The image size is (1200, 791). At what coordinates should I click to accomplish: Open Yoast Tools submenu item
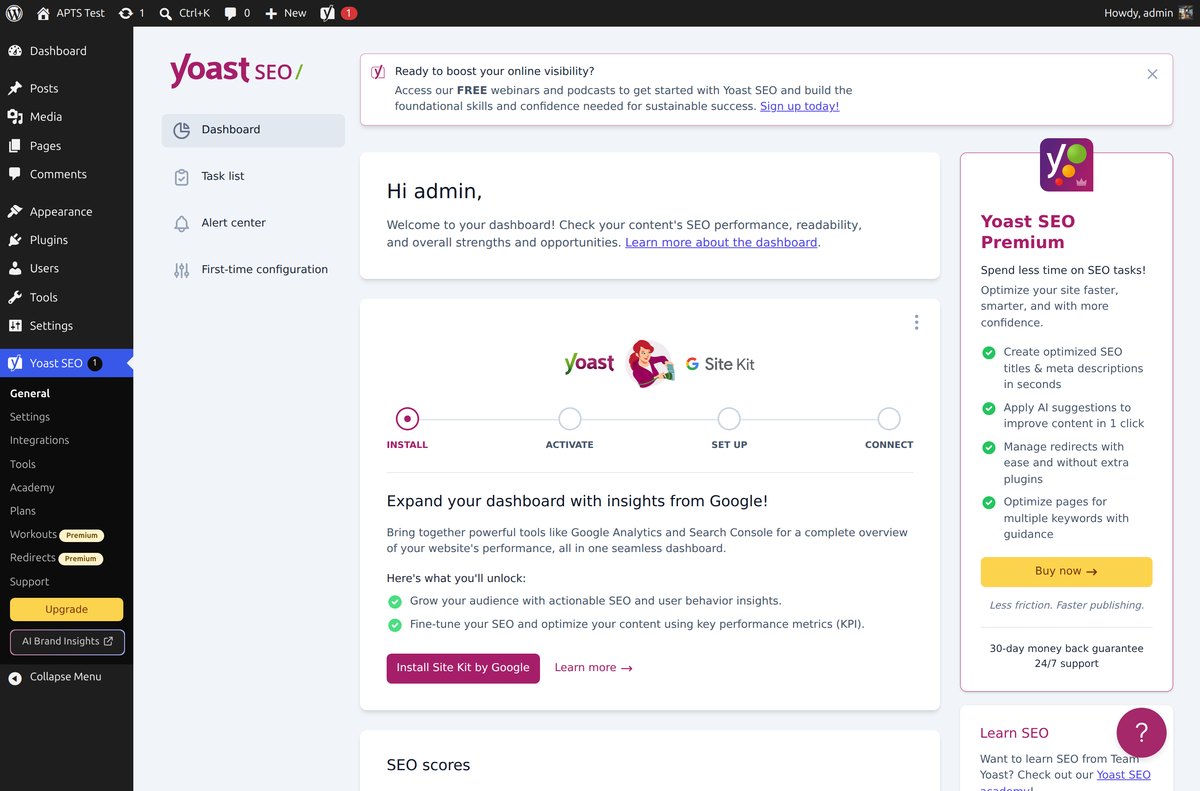[23, 464]
